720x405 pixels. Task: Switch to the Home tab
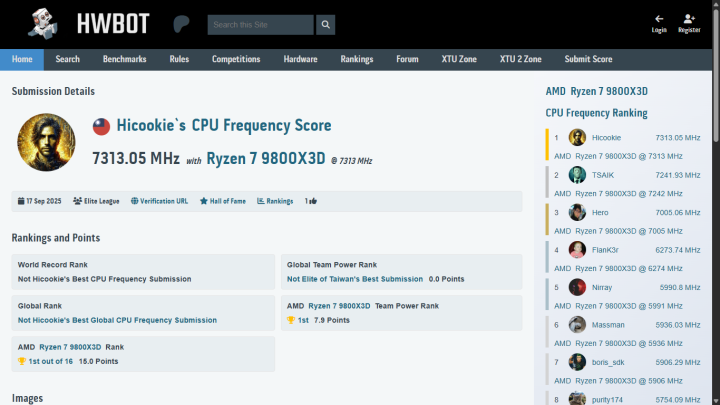tap(22, 59)
